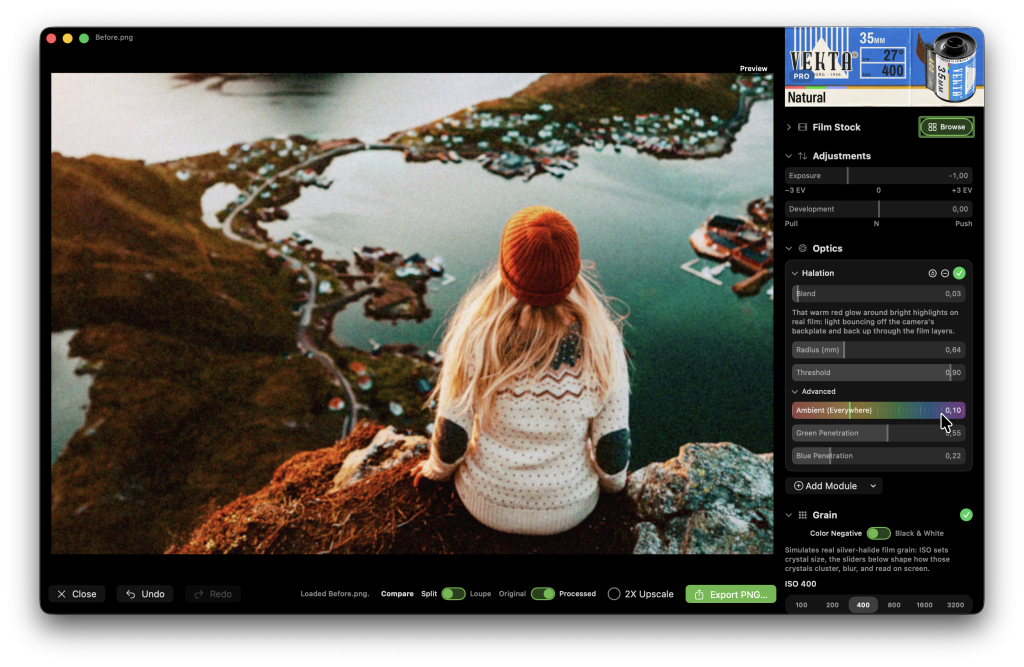
Task: Click the Halation reset icon
Action: tap(932, 273)
